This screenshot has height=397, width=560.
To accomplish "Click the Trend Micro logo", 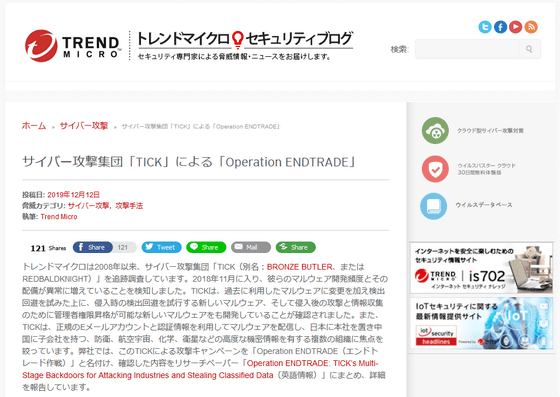I will (x=72, y=46).
